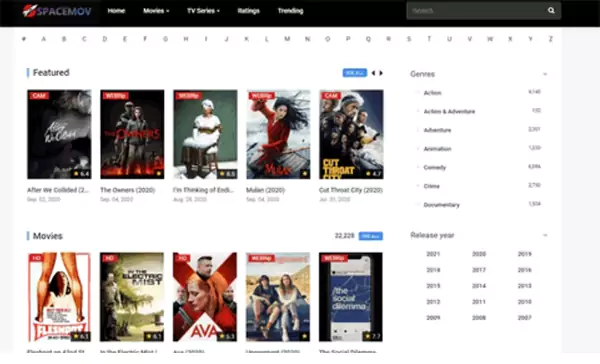Go to previous featured slide arrow
Screen dimensions: 600x364
373,73
